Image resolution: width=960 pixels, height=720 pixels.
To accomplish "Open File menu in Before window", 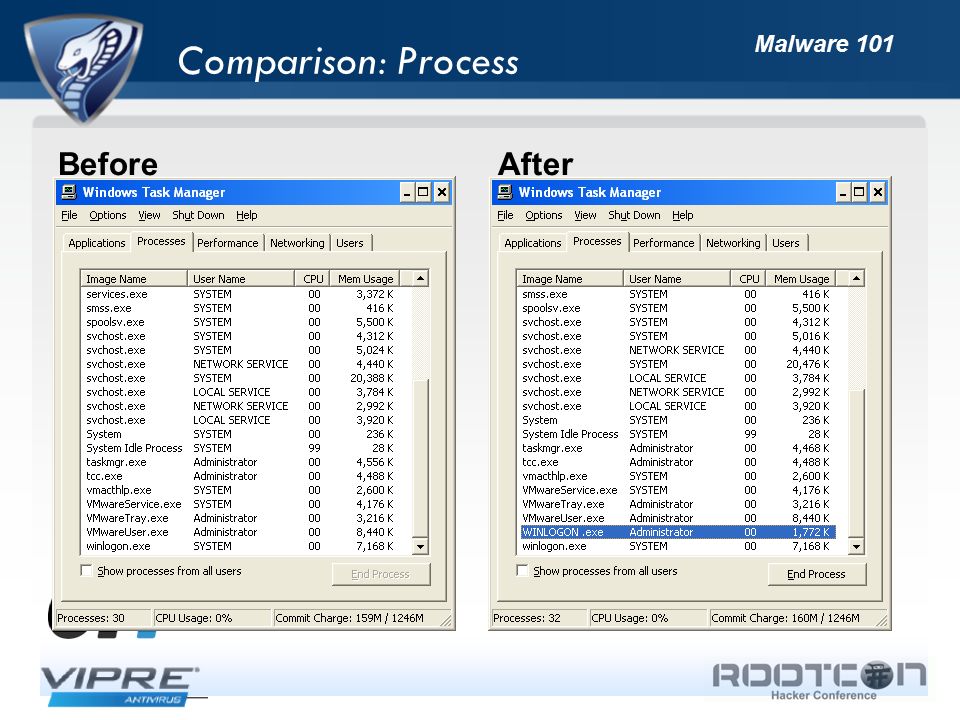I will pyautogui.click(x=69, y=215).
